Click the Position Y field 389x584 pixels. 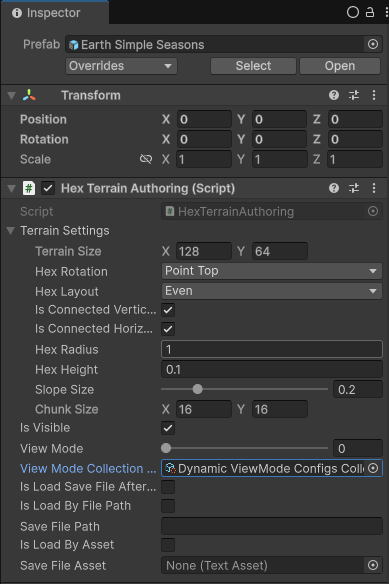click(x=279, y=120)
